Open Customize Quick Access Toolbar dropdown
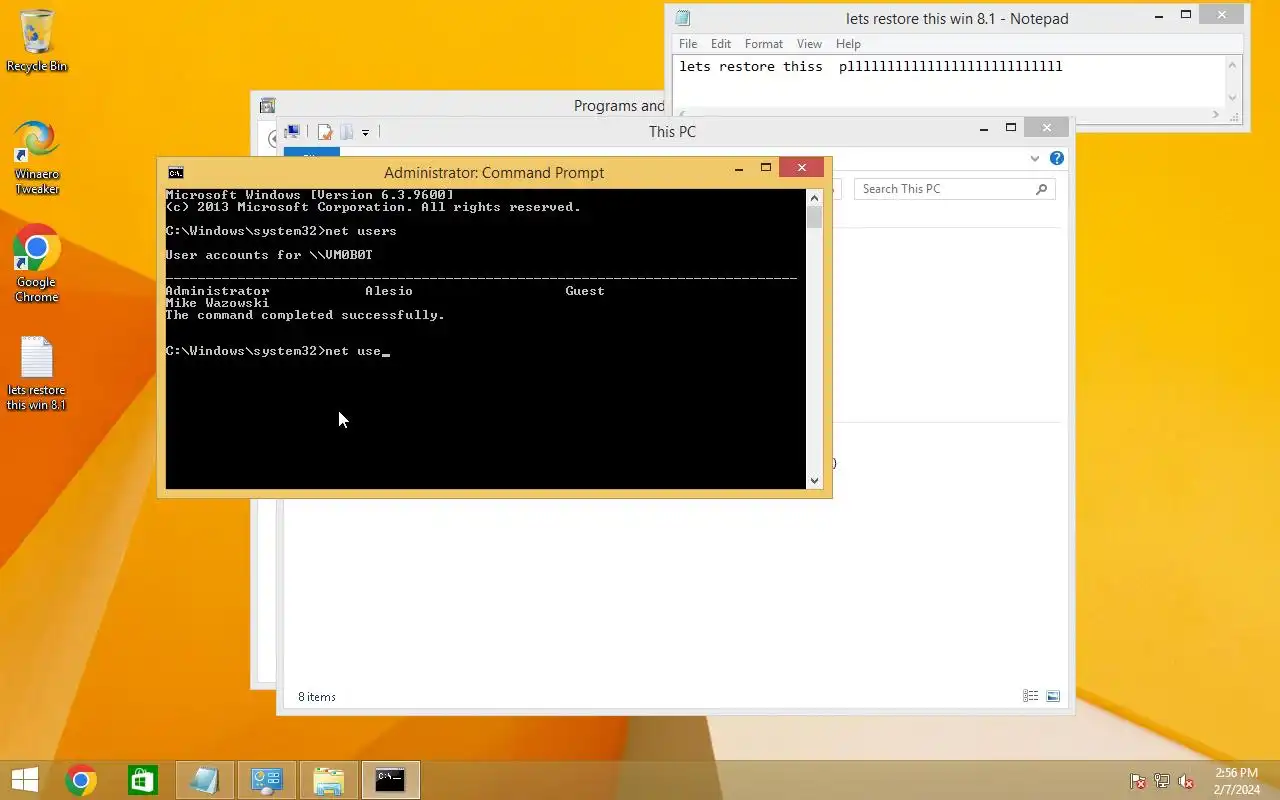Screen dimensions: 1280x800 pos(365,132)
